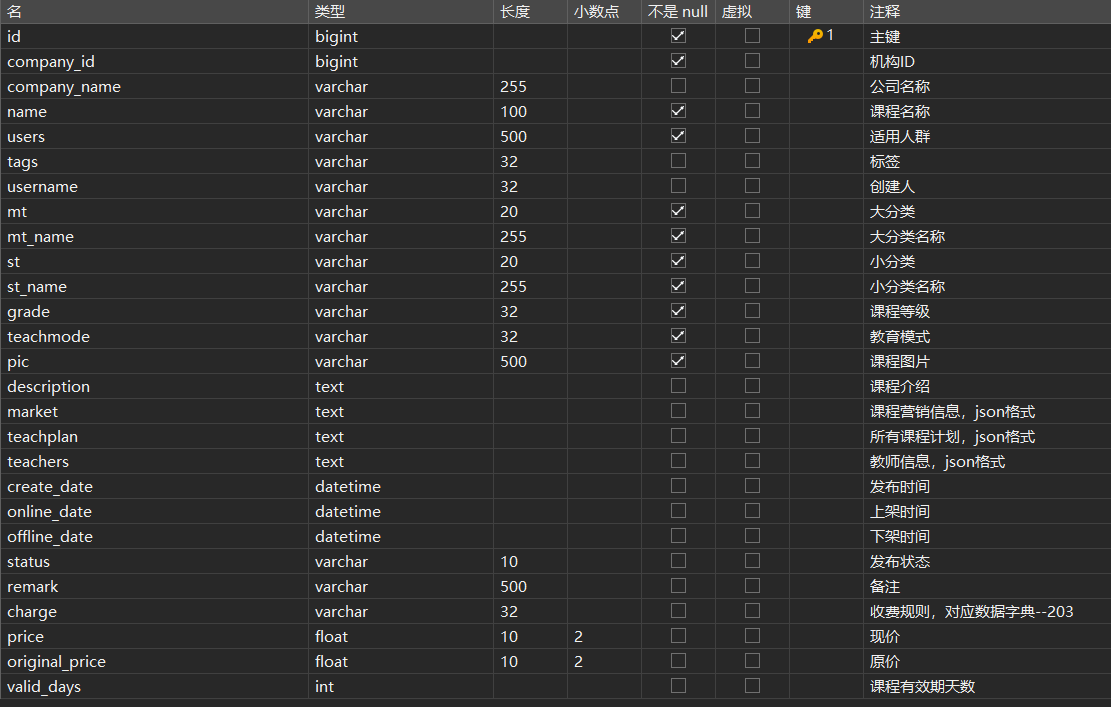Screen dimensions: 1111x707
Task: Select datetime type cell of create_date
Action: click(400, 486)
